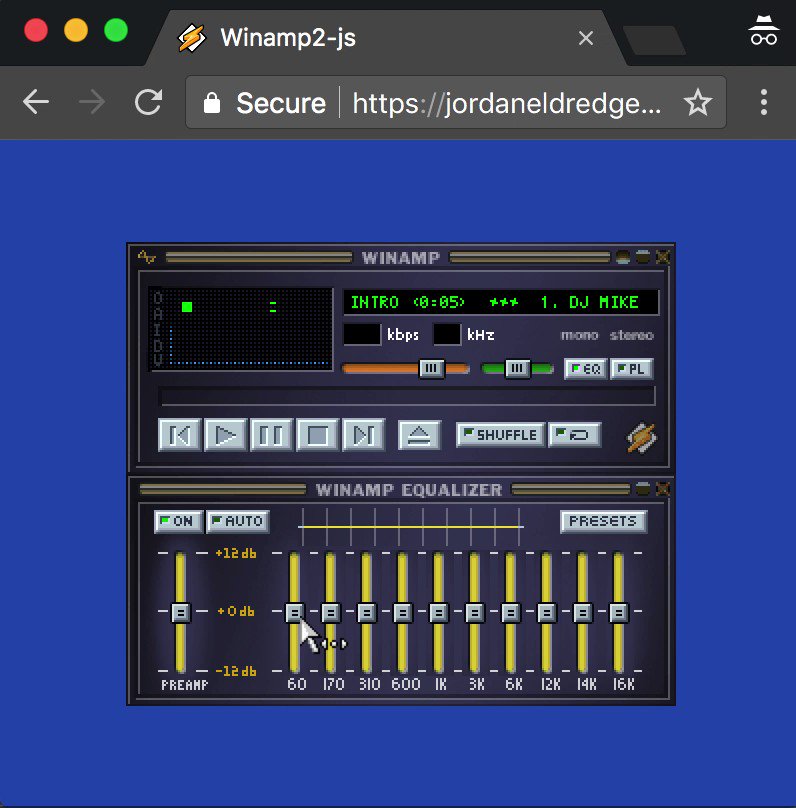Click the green macOS fullscreen button
This screenshot has height=808, width=796.
point(116,30)
